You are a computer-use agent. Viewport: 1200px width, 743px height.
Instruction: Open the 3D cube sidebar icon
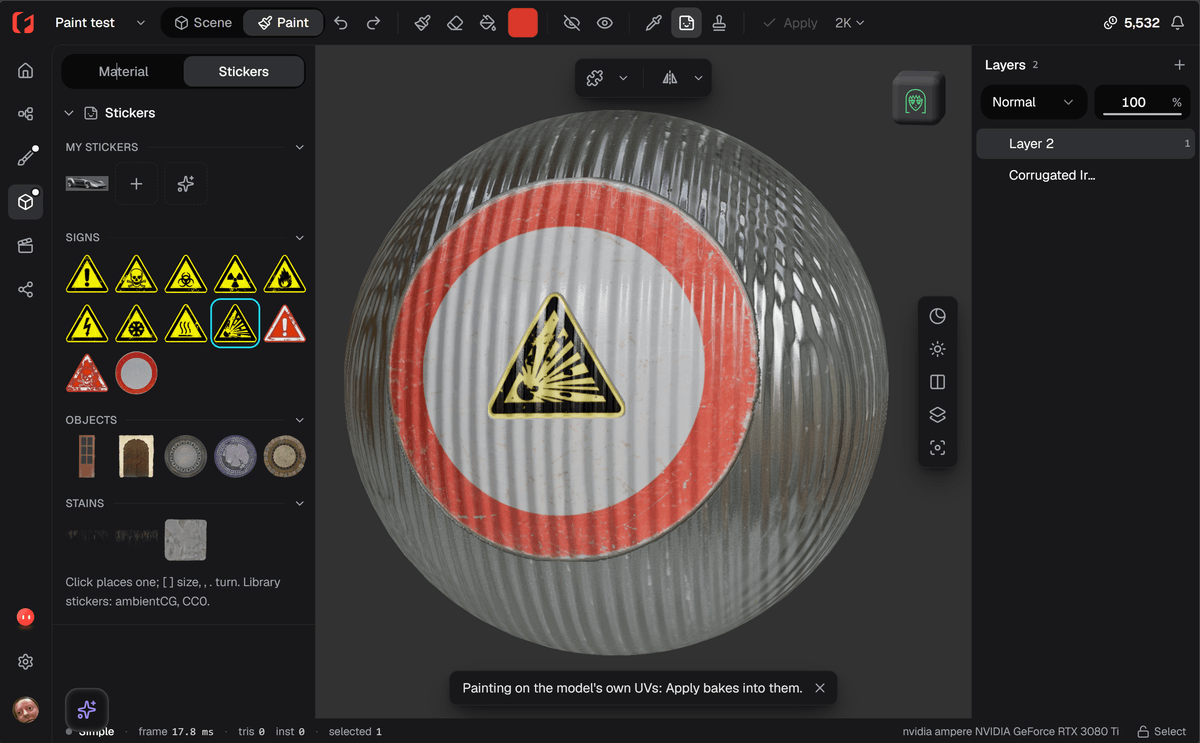pyautogui.click(x=26, y=202)
